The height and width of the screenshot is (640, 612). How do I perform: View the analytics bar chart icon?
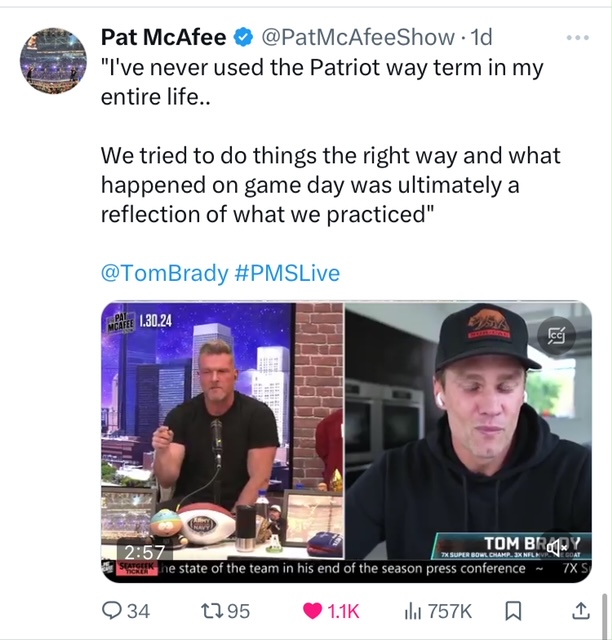click(413, 611)
